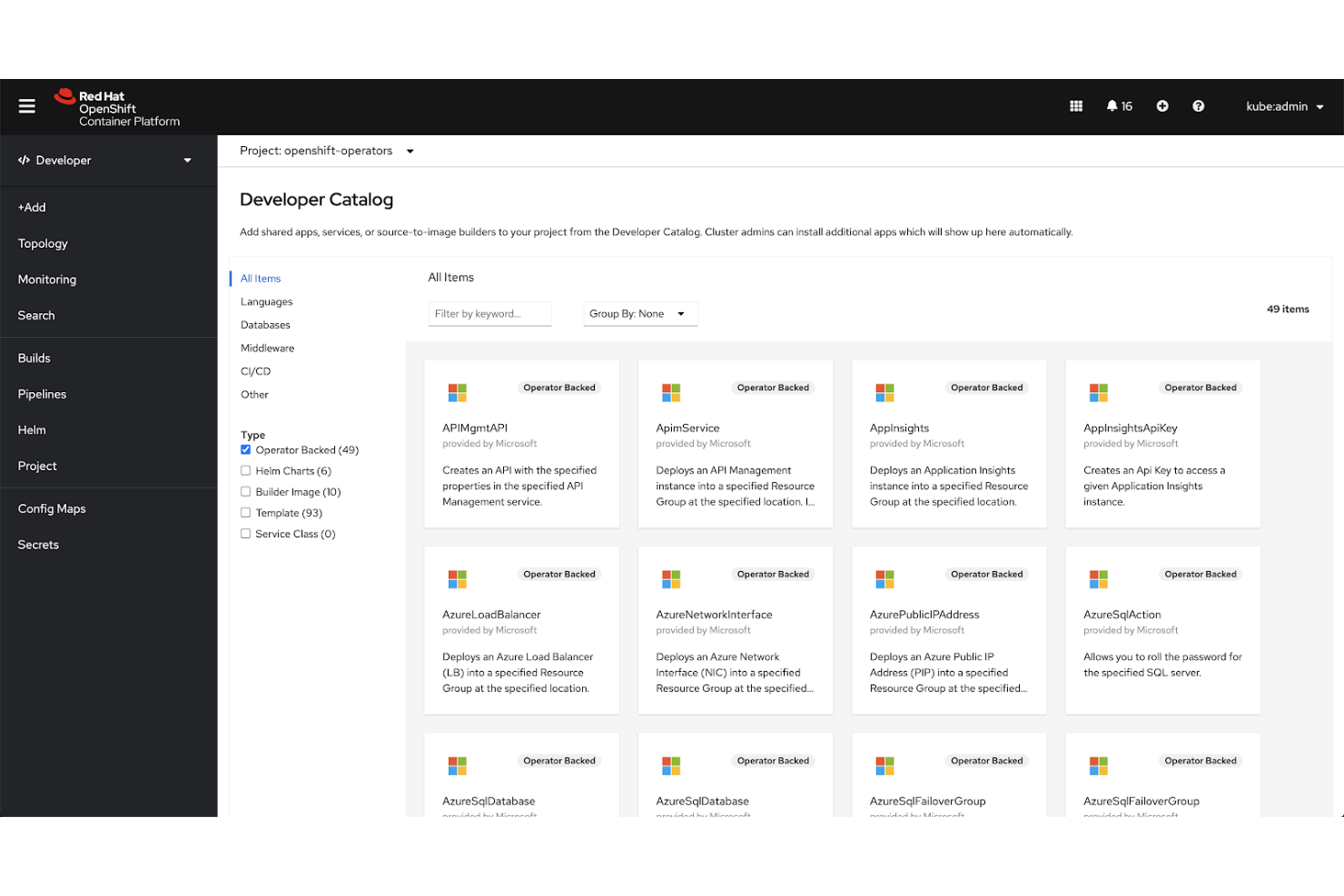Click the import/add (+) icon in the masthead
The width and height of the screenshot is (1344, 896).
pyautogui.click(x=1162, y=106)
